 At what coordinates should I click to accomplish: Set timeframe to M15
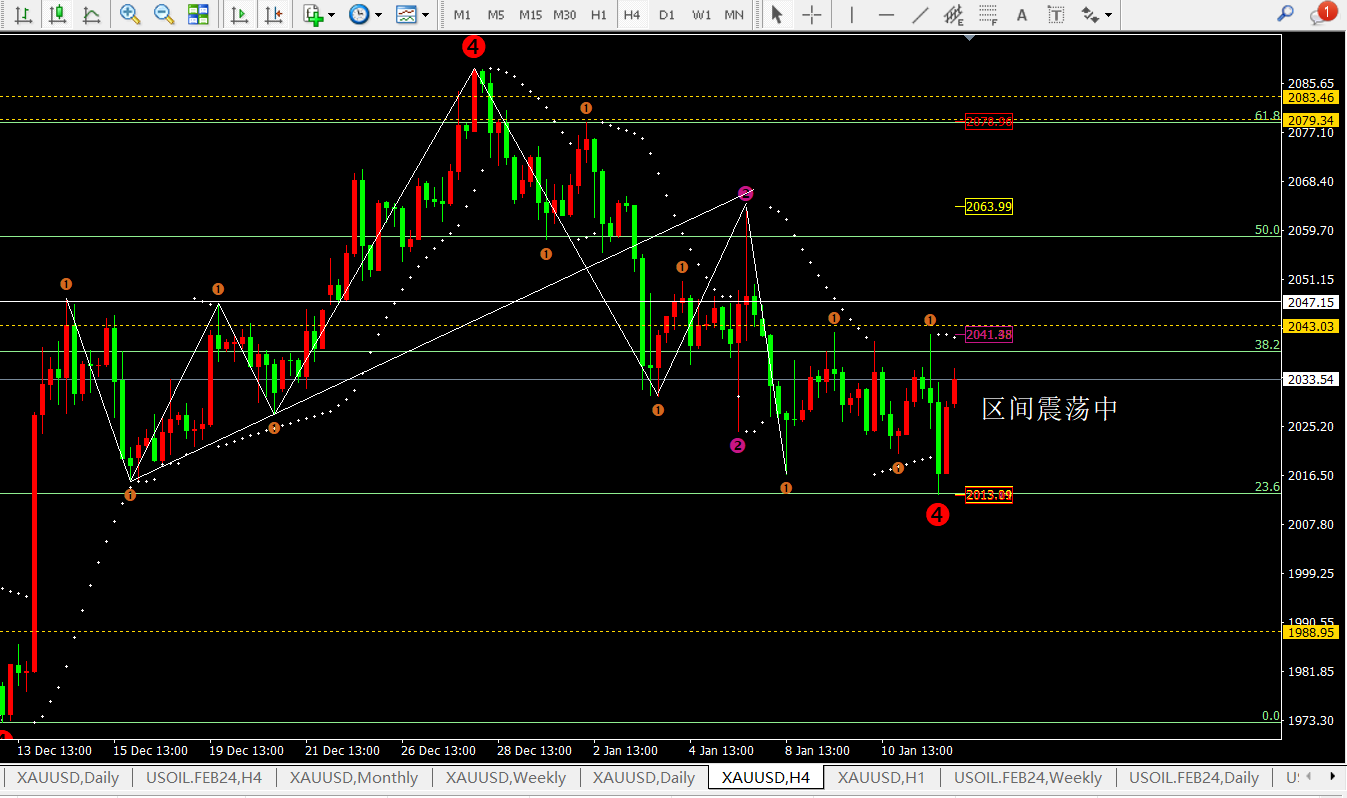(x=530, y=15)
